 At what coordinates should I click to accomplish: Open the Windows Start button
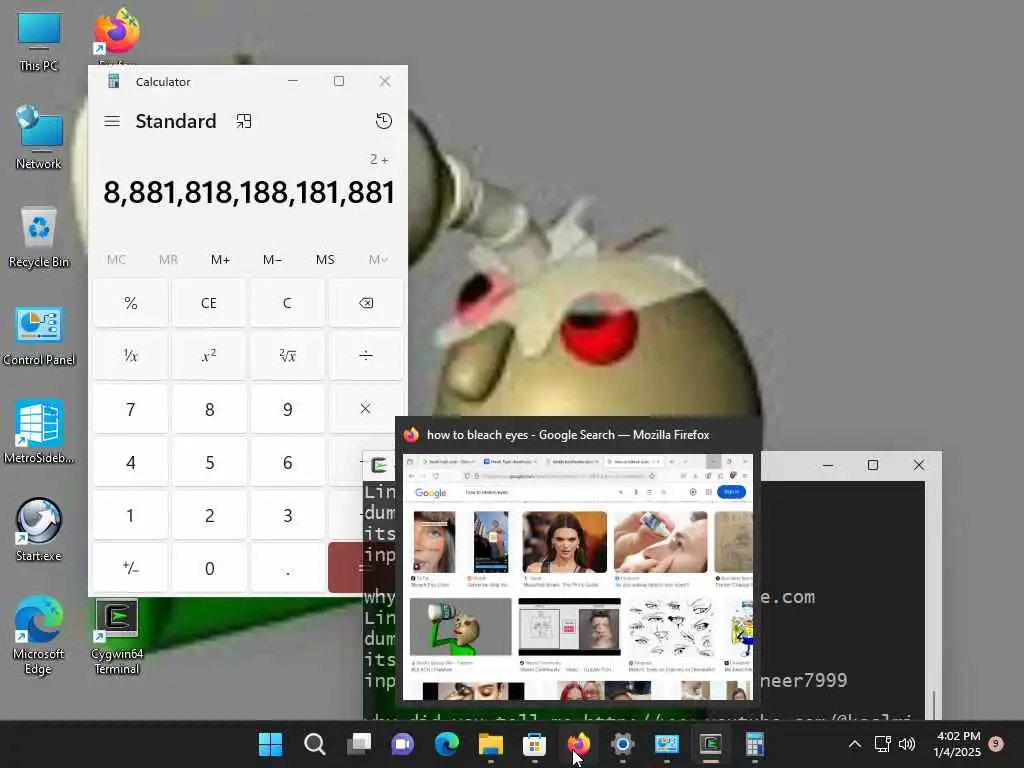(x=270, y=744)
